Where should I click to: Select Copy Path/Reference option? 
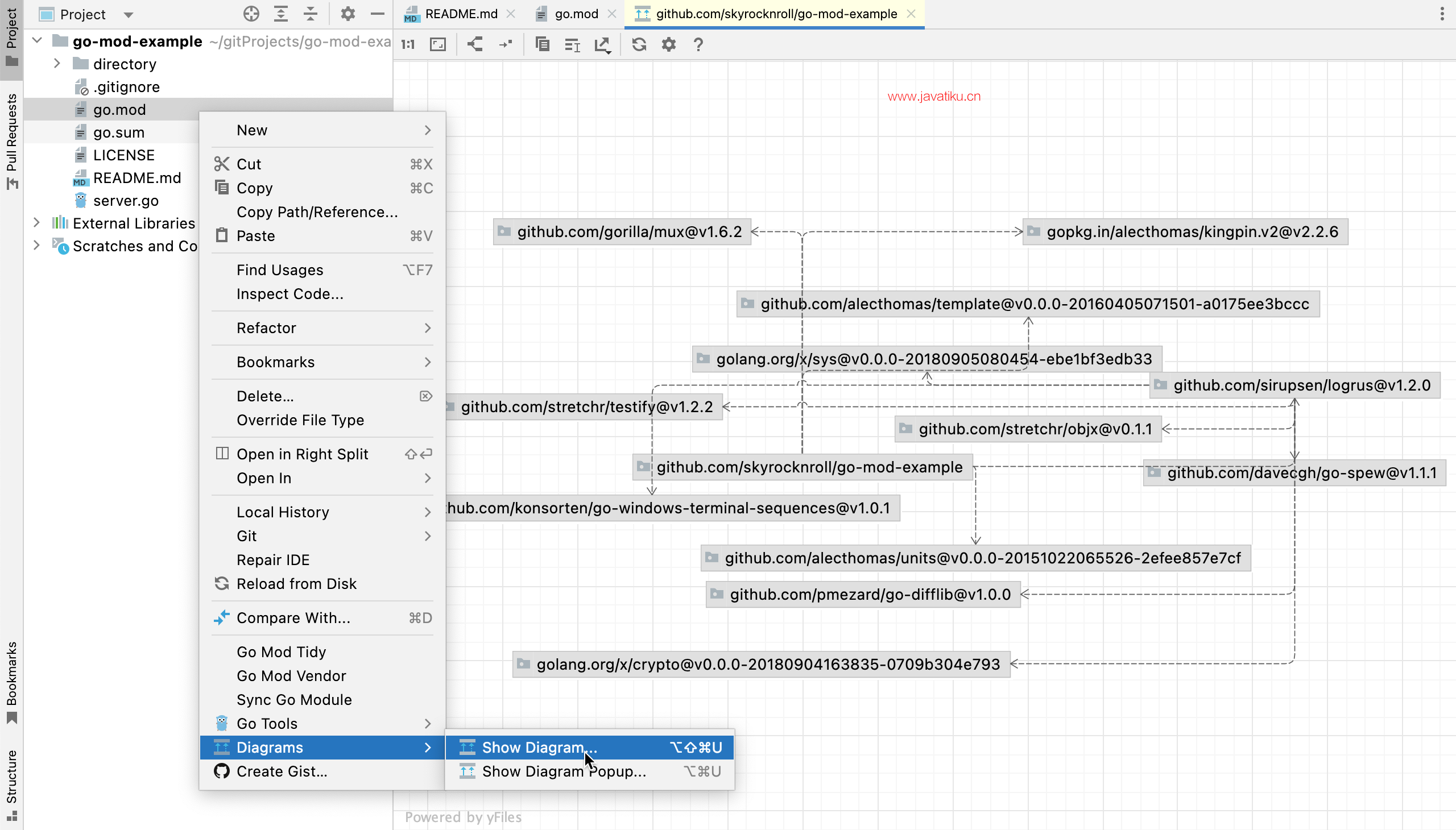tap(322, 212)
